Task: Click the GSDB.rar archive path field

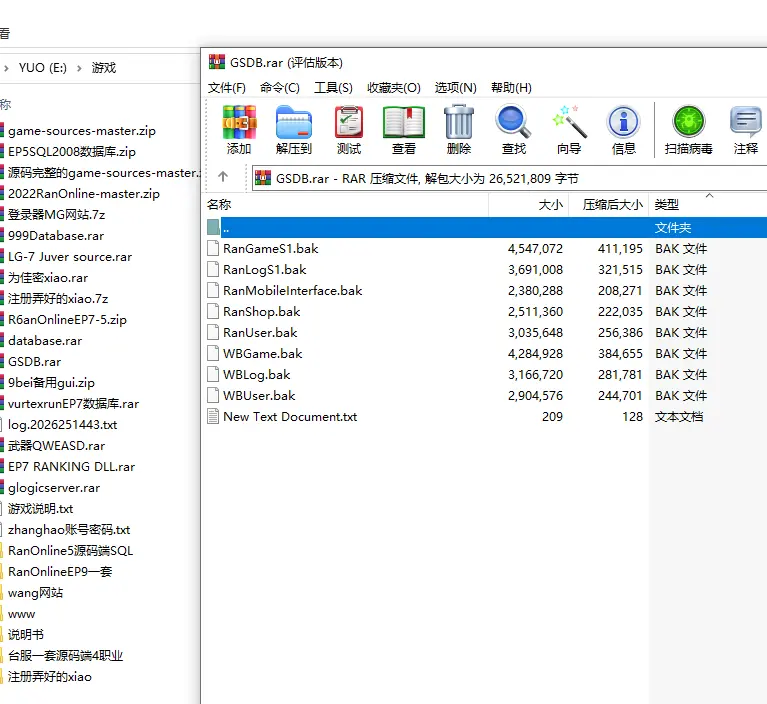Action: pos(509,178)
